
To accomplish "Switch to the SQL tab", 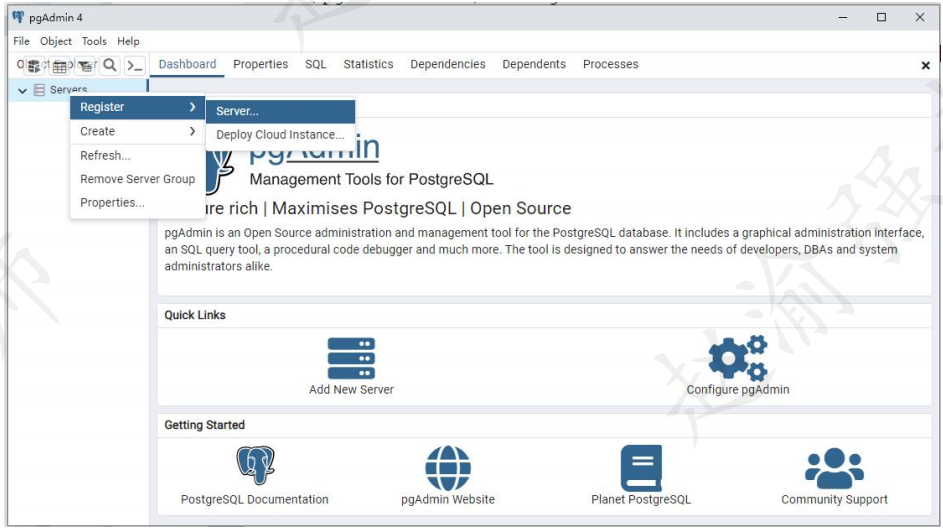I will (316, 64).
